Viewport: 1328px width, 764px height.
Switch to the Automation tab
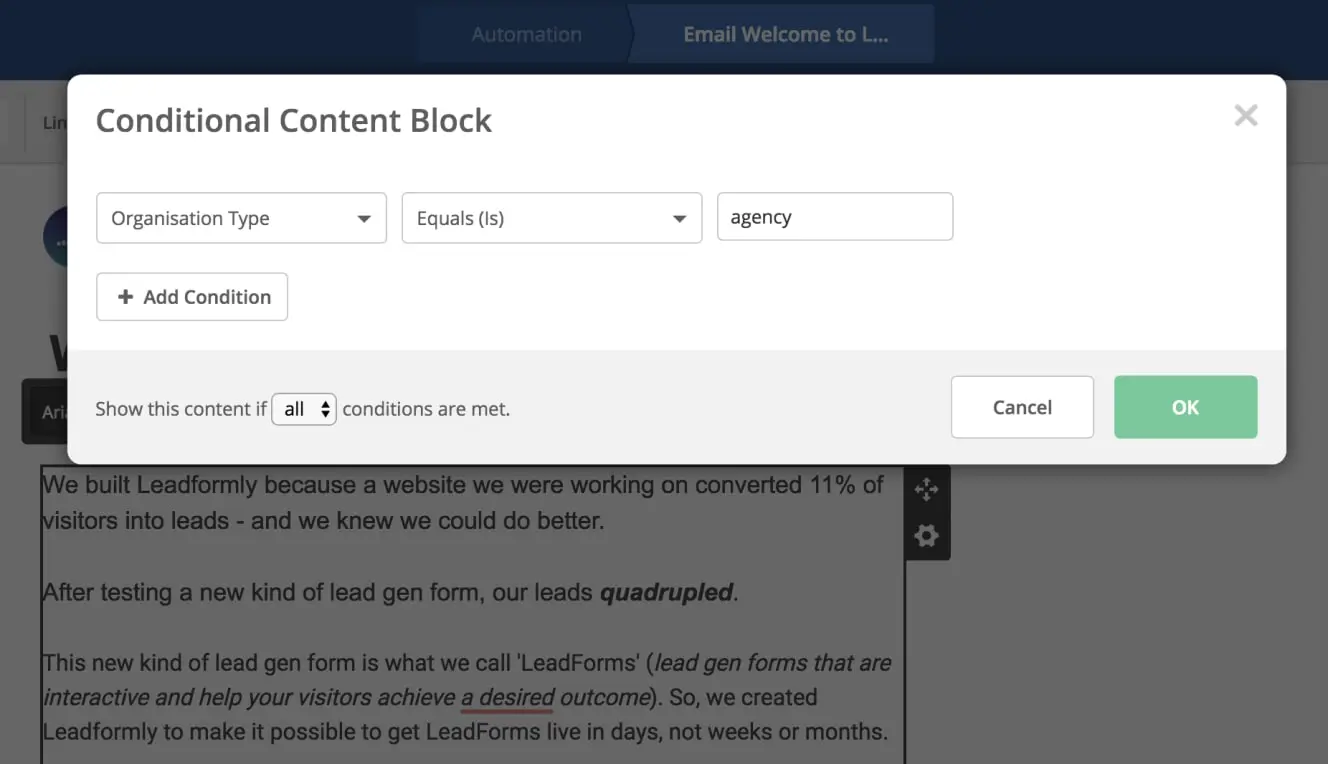click(526, 33)
